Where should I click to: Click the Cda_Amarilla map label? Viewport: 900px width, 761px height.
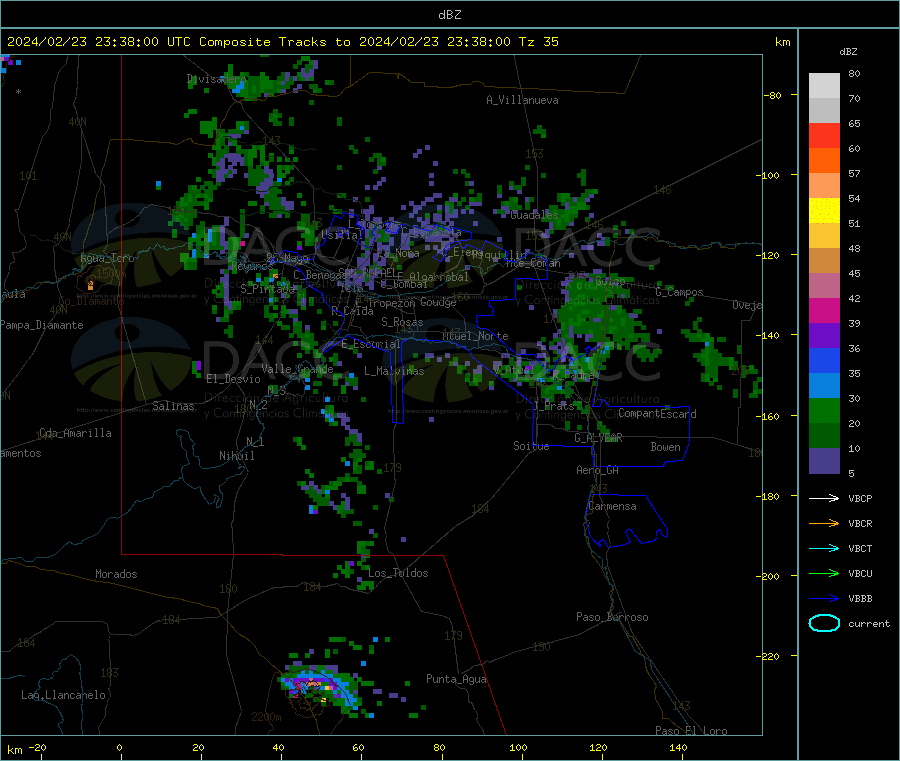click(75, 433)
